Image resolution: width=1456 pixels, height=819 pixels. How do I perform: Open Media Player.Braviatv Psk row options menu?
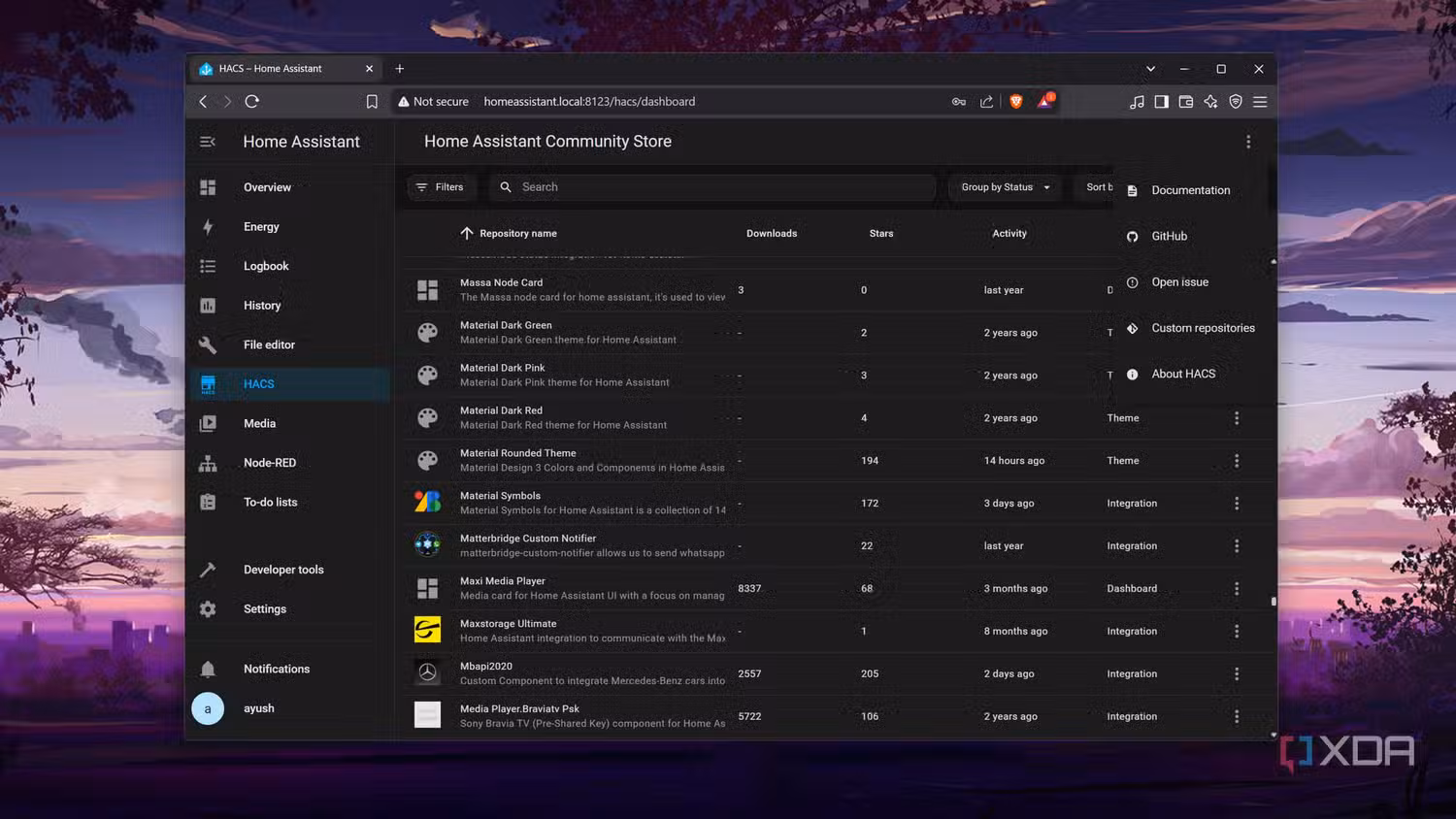tap(1237, 717)
